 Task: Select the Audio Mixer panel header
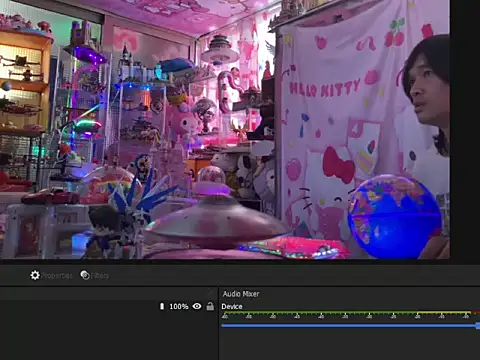click(241, 294)
